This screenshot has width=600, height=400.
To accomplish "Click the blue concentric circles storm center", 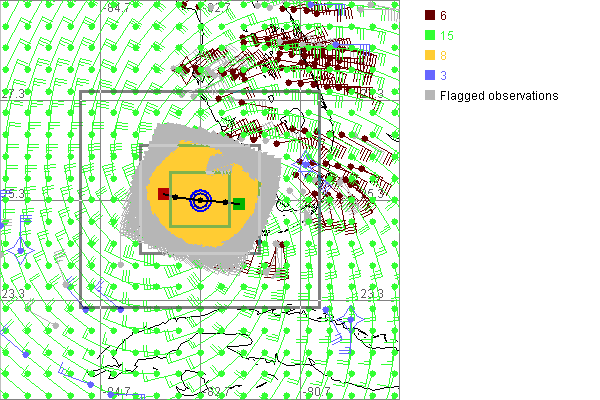I will point(200,201).
